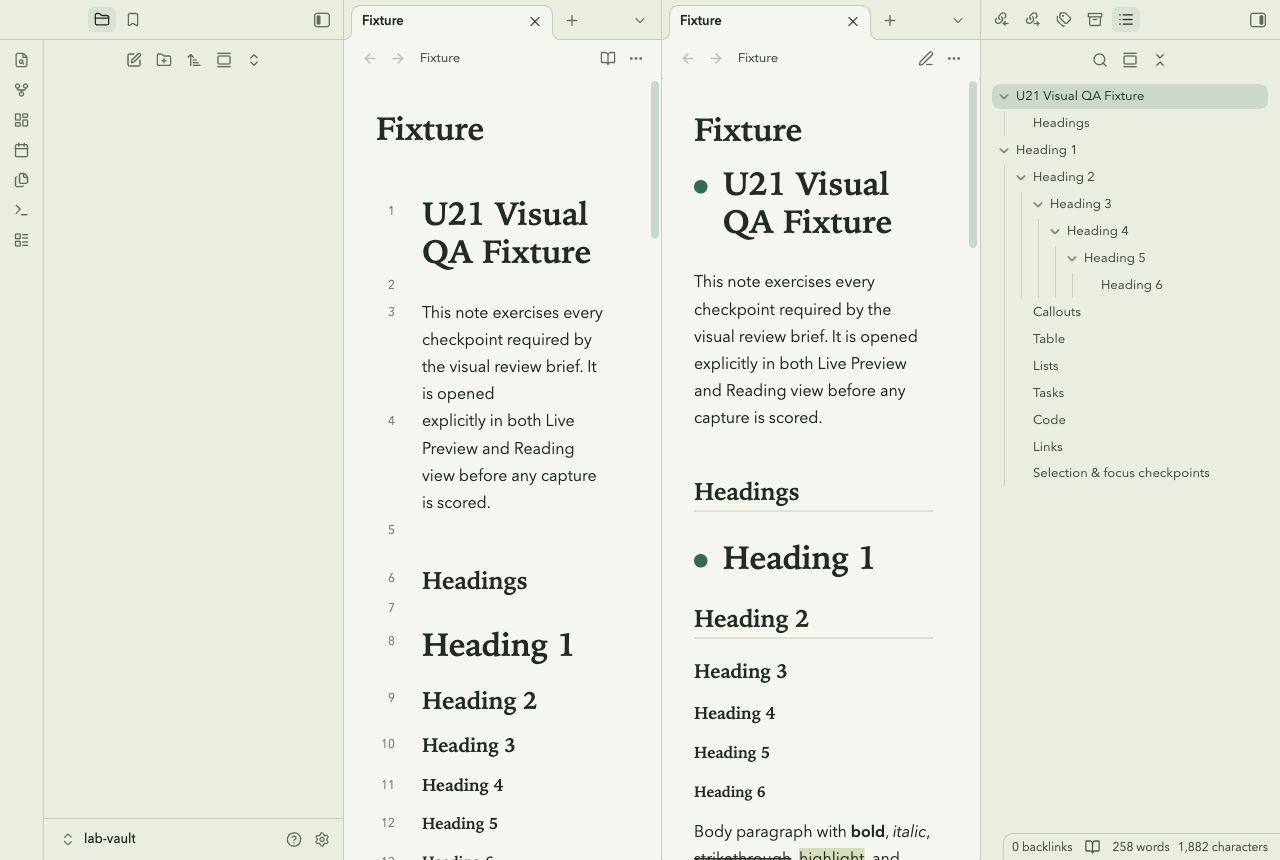Screen dimensions: 1280x860
Task: Toggle the right sidebar
Action: pyautogui.click(x=1258, y=20)
